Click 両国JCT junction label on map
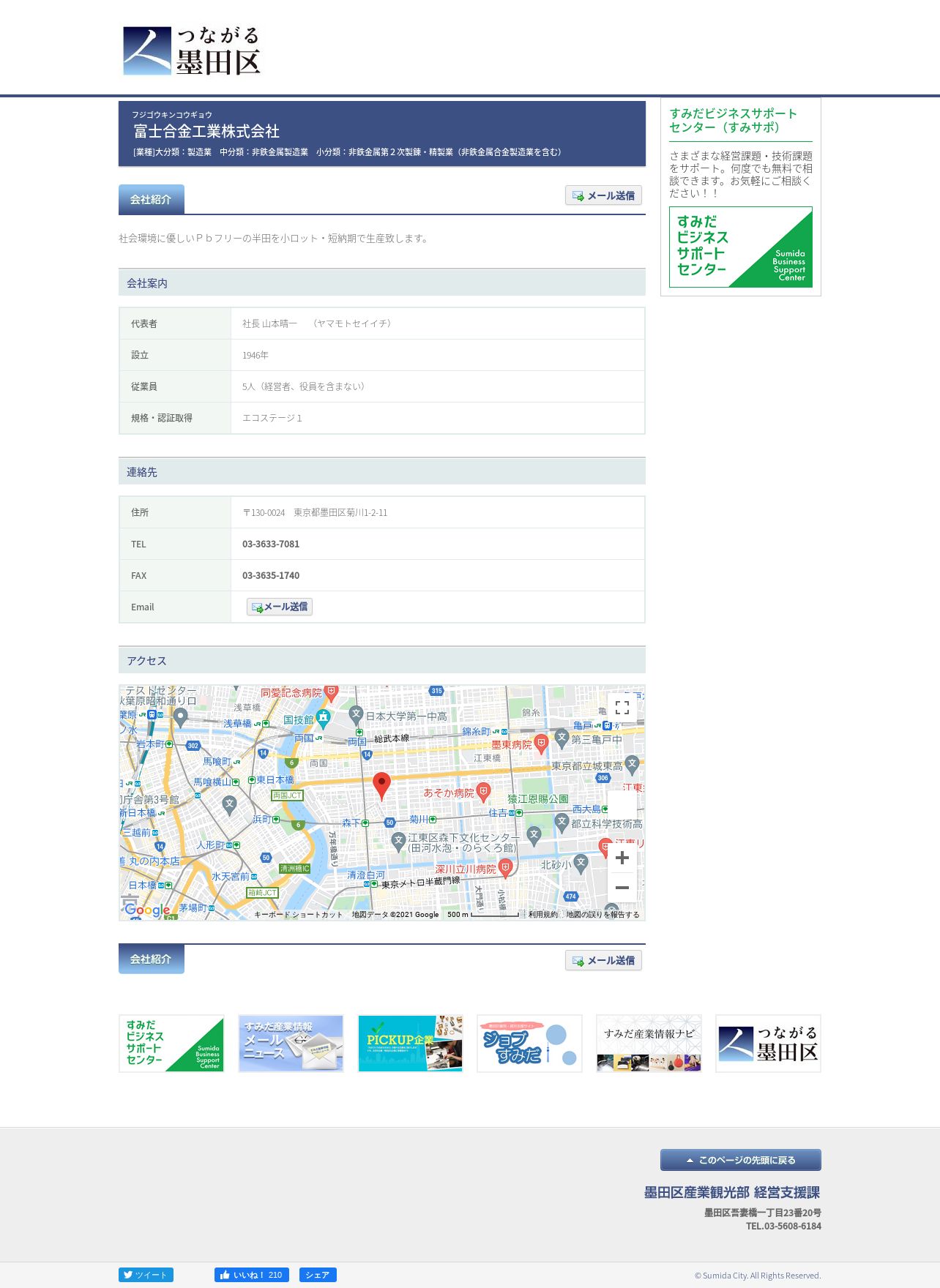This screenshot has height=1288, width=940. pos(287,795)
